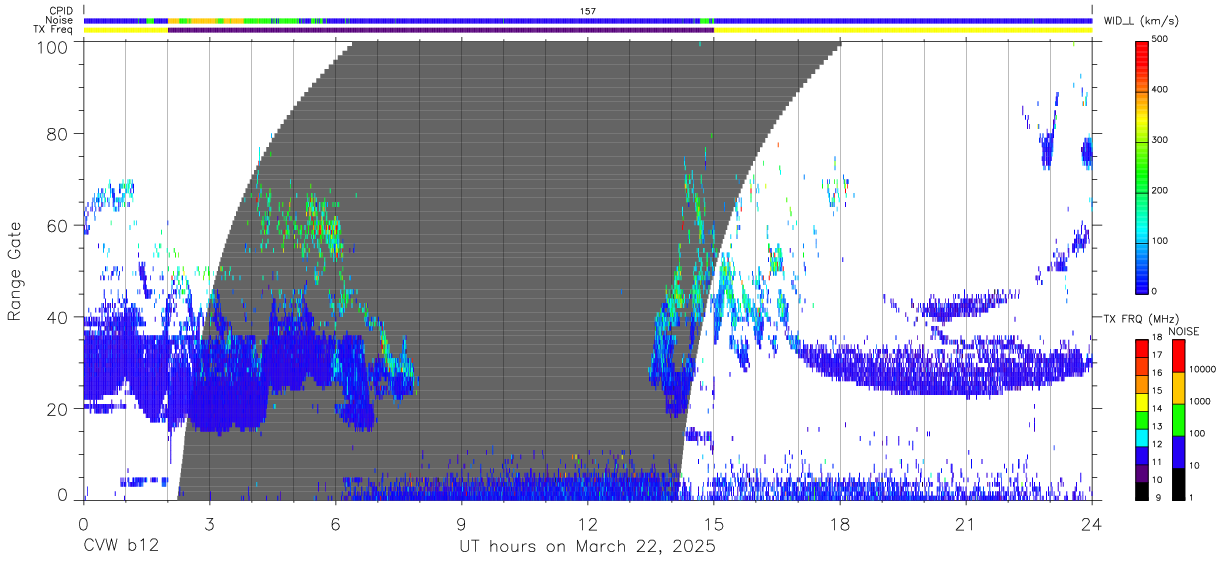Click the 100 tick on Range Gate axis
The width and height of the screenshot is (1228, 567).
(x=54, y=46)
